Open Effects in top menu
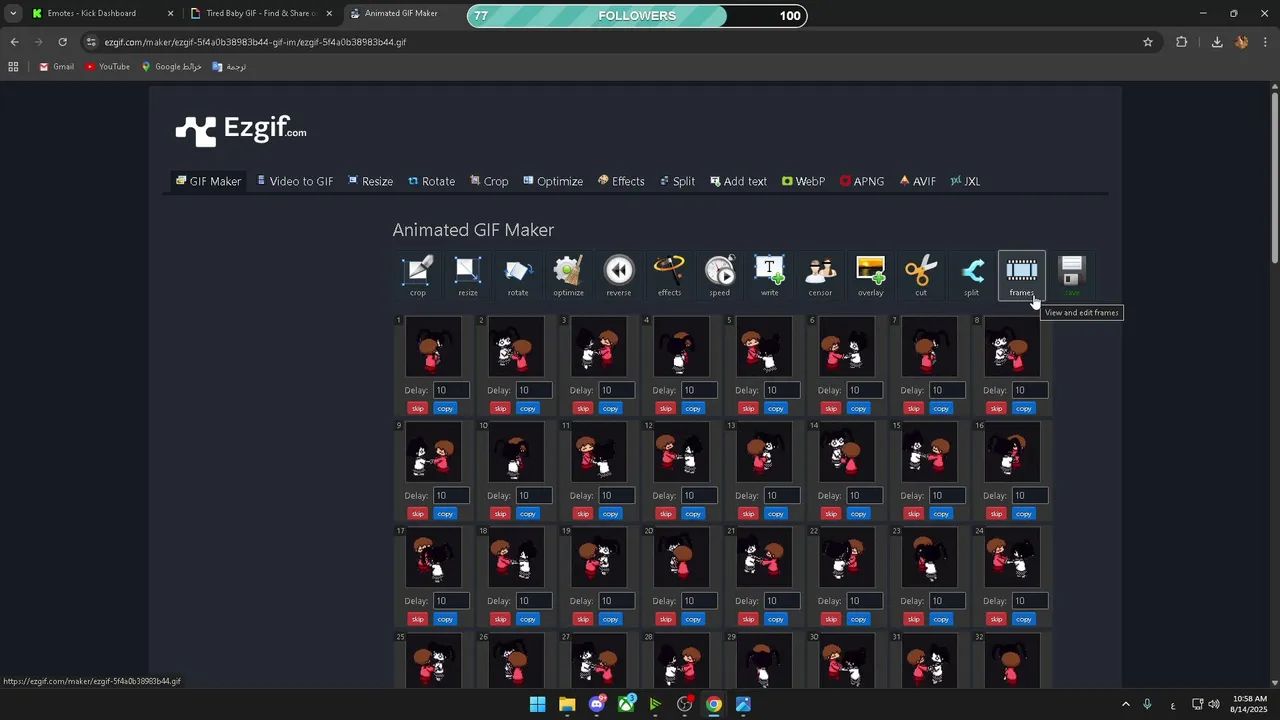1280x720 pixels. click(621, 181)
